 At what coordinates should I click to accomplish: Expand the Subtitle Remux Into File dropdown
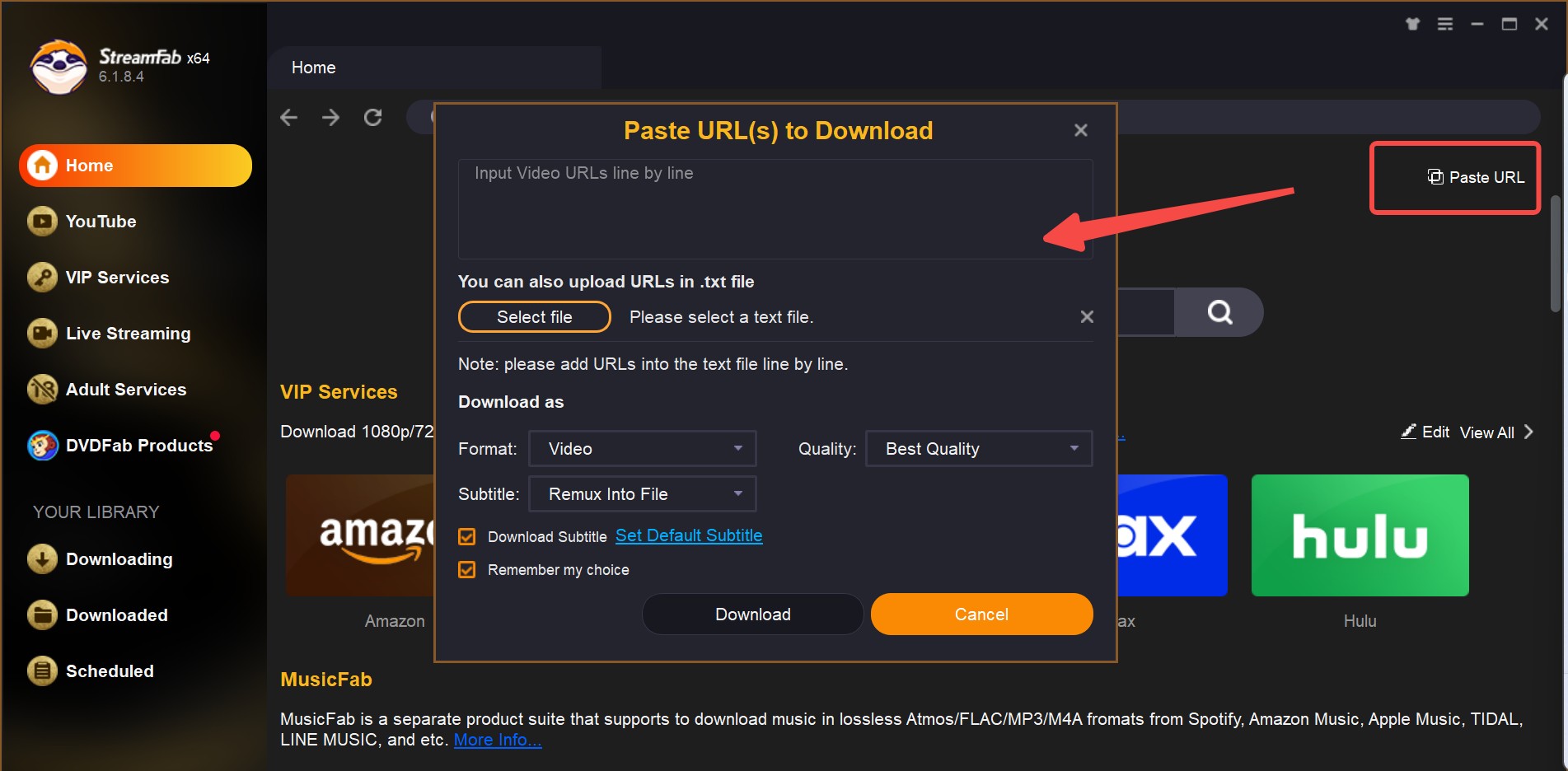tap(643, 494)
